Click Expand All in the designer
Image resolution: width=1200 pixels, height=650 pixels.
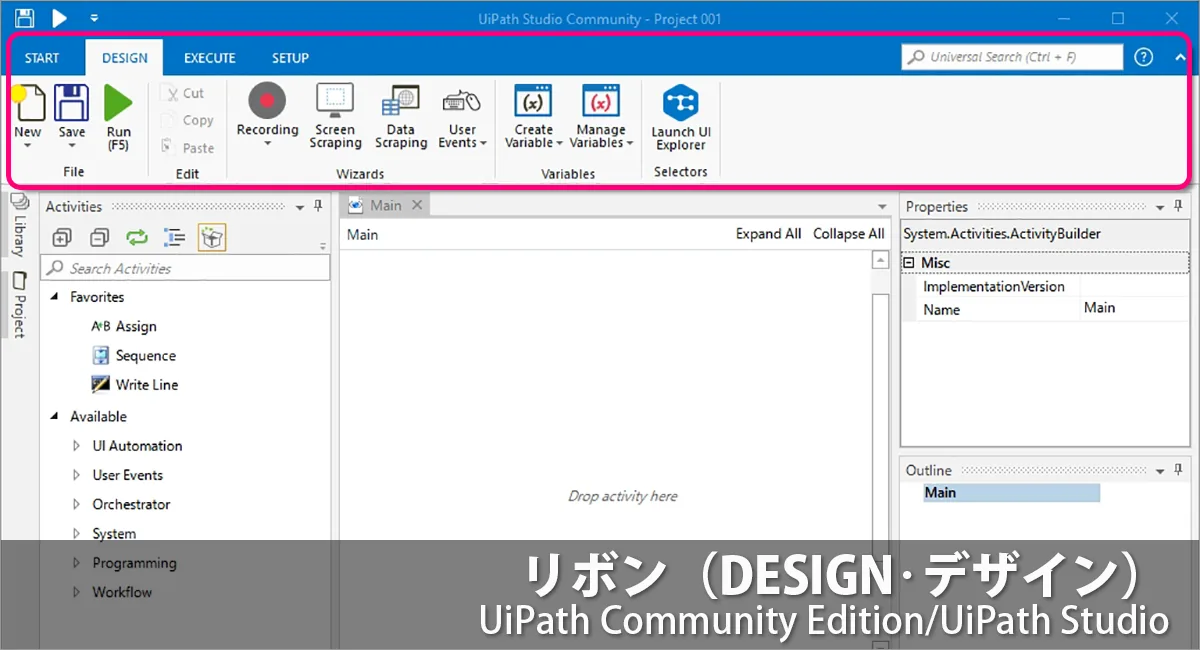click(768, 234)
